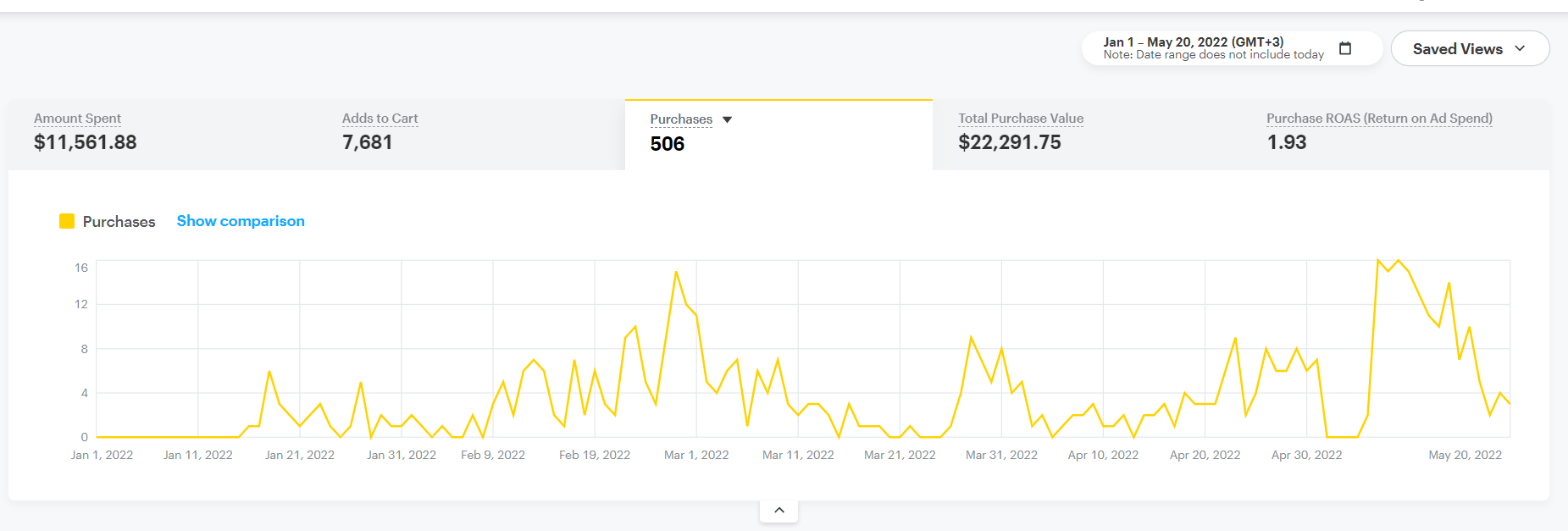Select Purchase ROAS metric tab

[1378, 119]
